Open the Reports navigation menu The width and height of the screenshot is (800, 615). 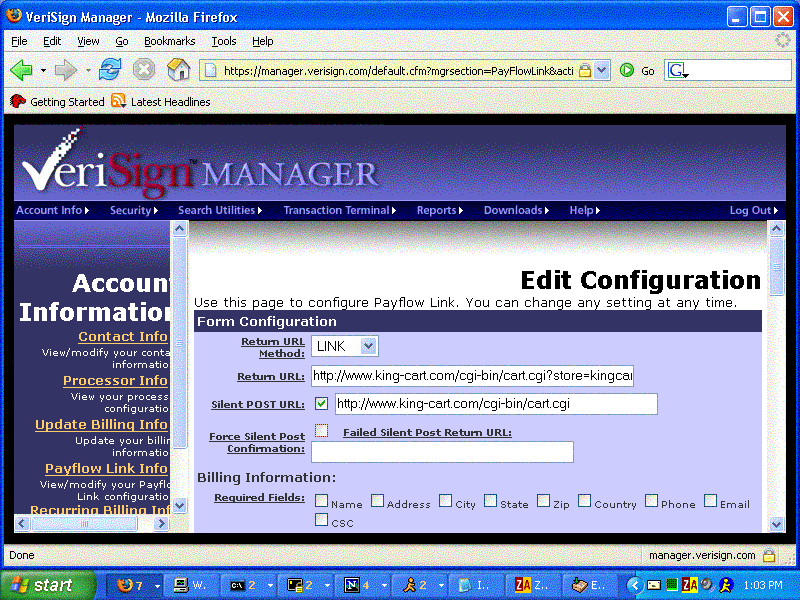point(440,210)
